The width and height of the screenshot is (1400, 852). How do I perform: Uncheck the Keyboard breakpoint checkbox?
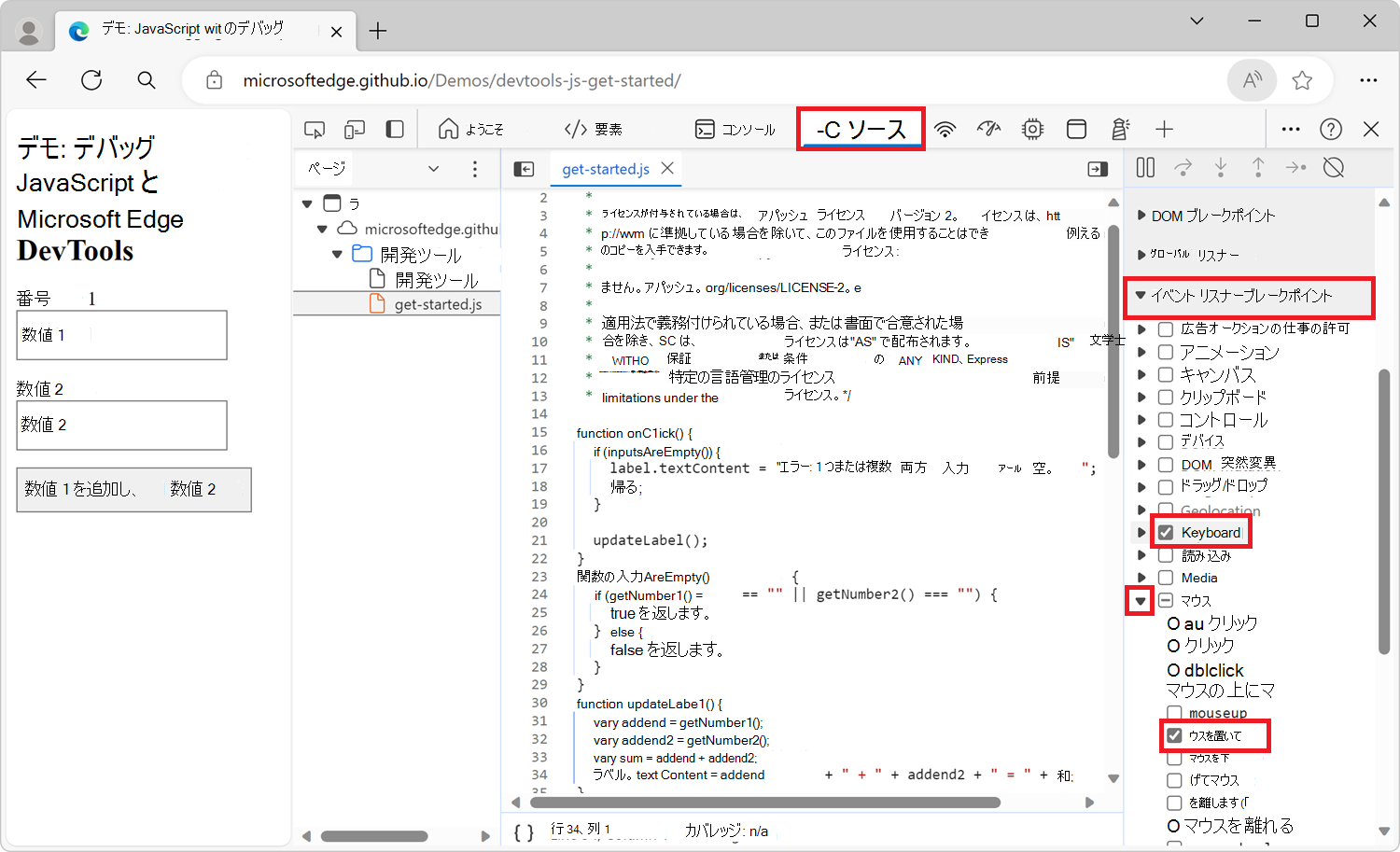pos(1167,531)
